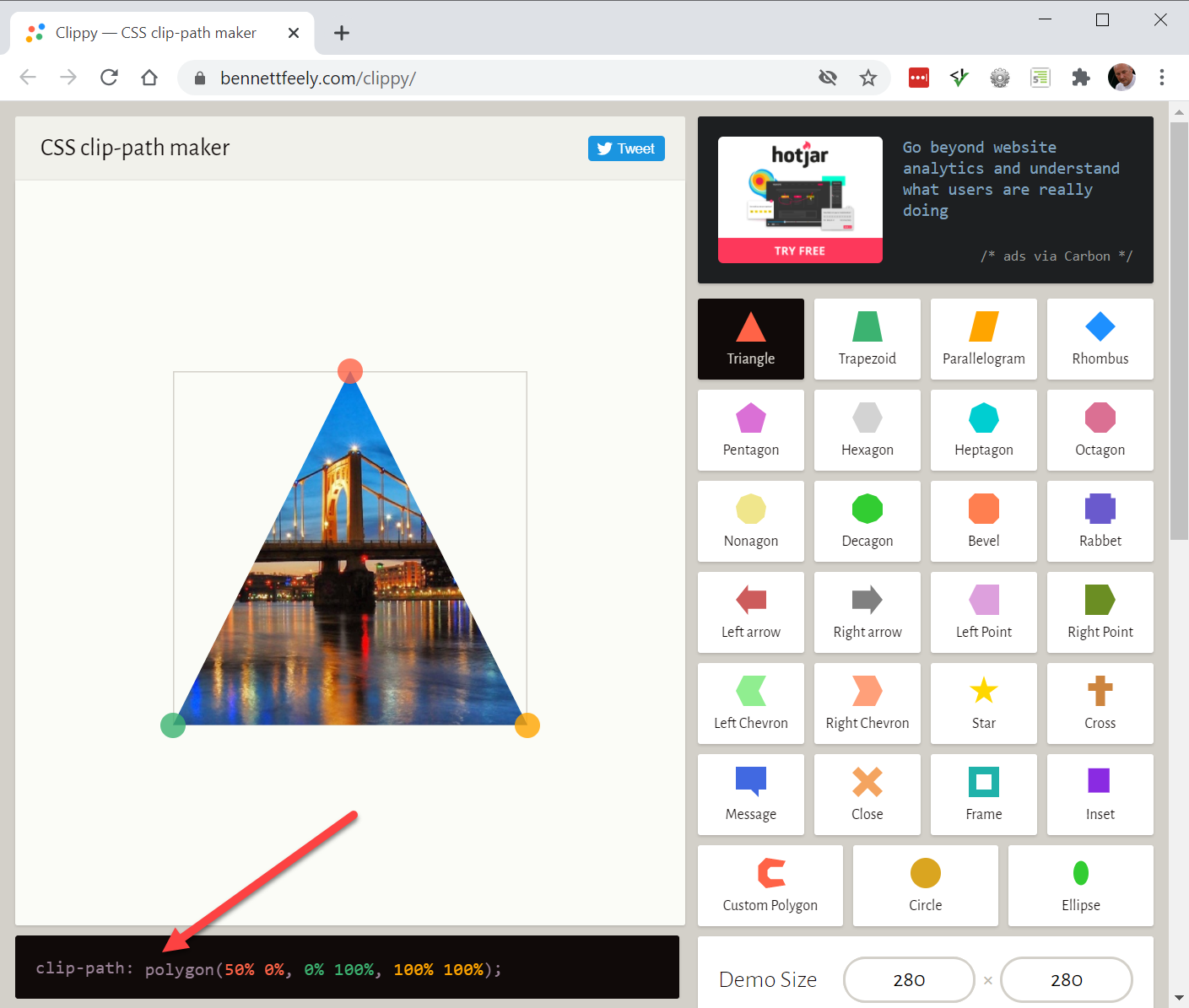Select the Ellipse shape

click(x=1080, y=886)
